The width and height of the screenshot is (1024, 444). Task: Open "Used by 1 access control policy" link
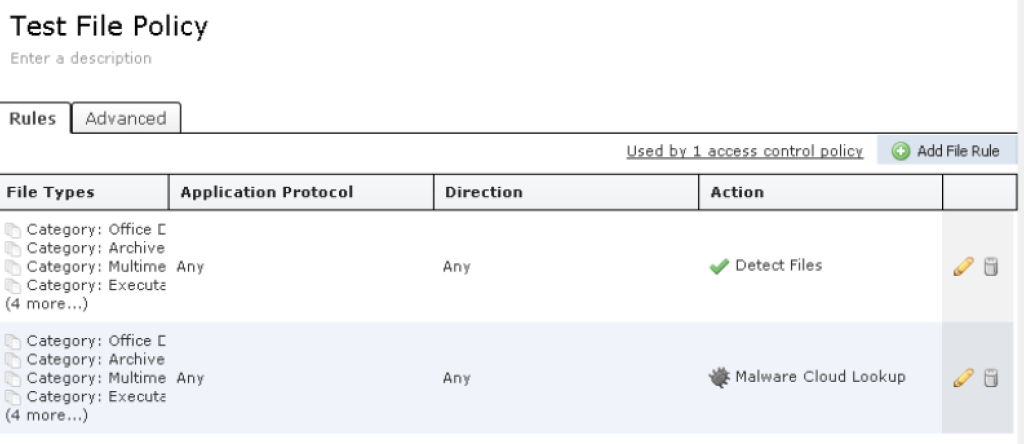point(744,152)
